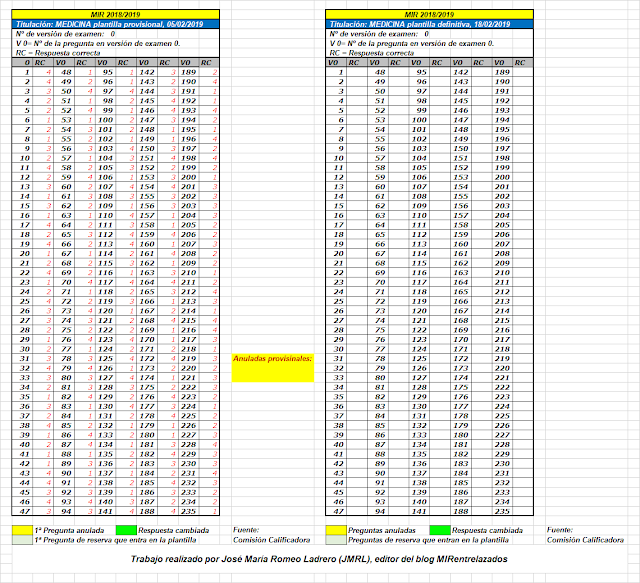This screenshot has height=583, width=640.
Task: Click '1ª Pregunta de reserva que entra en la plantilla'
Action: (x=116, y=540)
